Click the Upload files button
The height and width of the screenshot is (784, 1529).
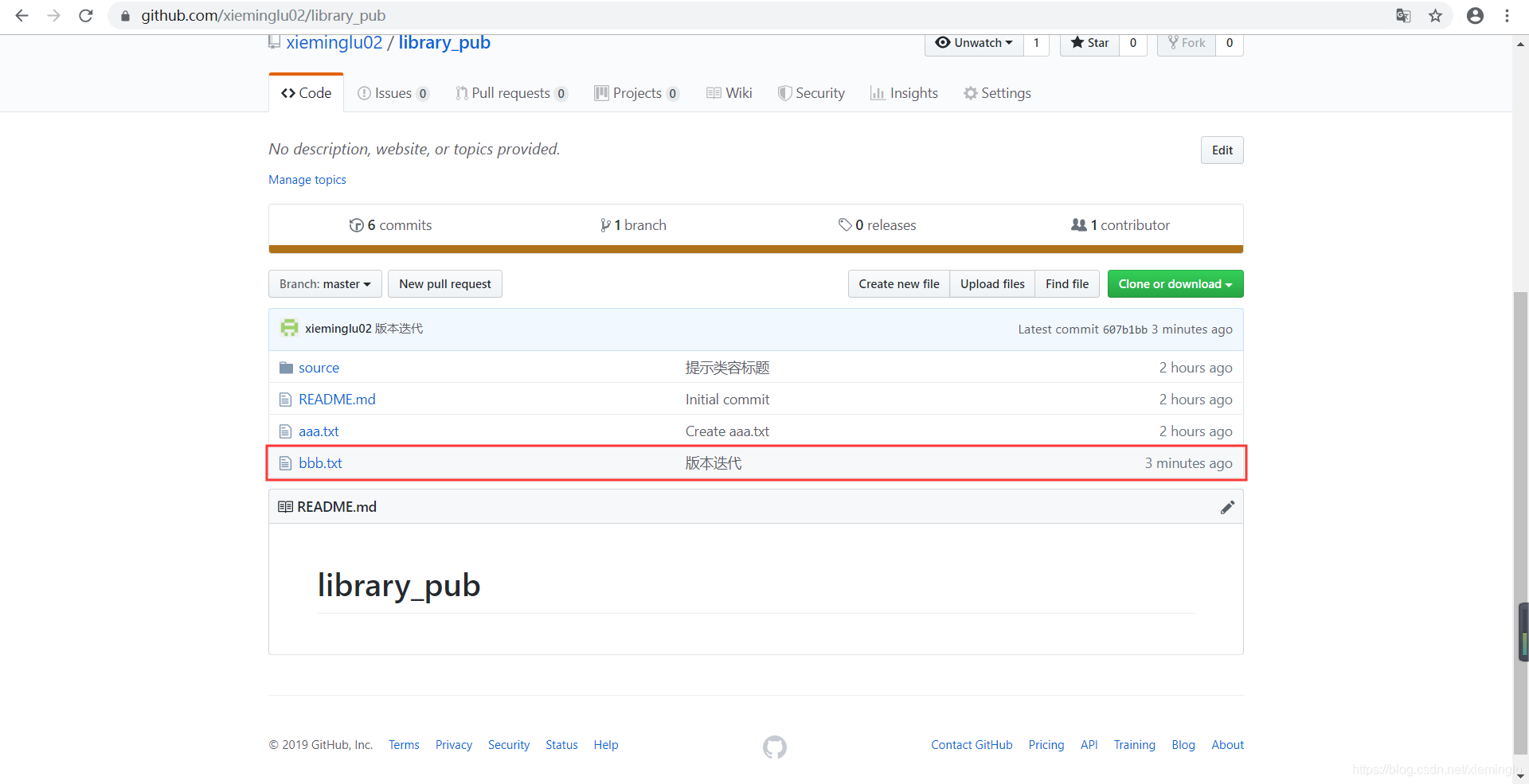[x=992, y=284]
